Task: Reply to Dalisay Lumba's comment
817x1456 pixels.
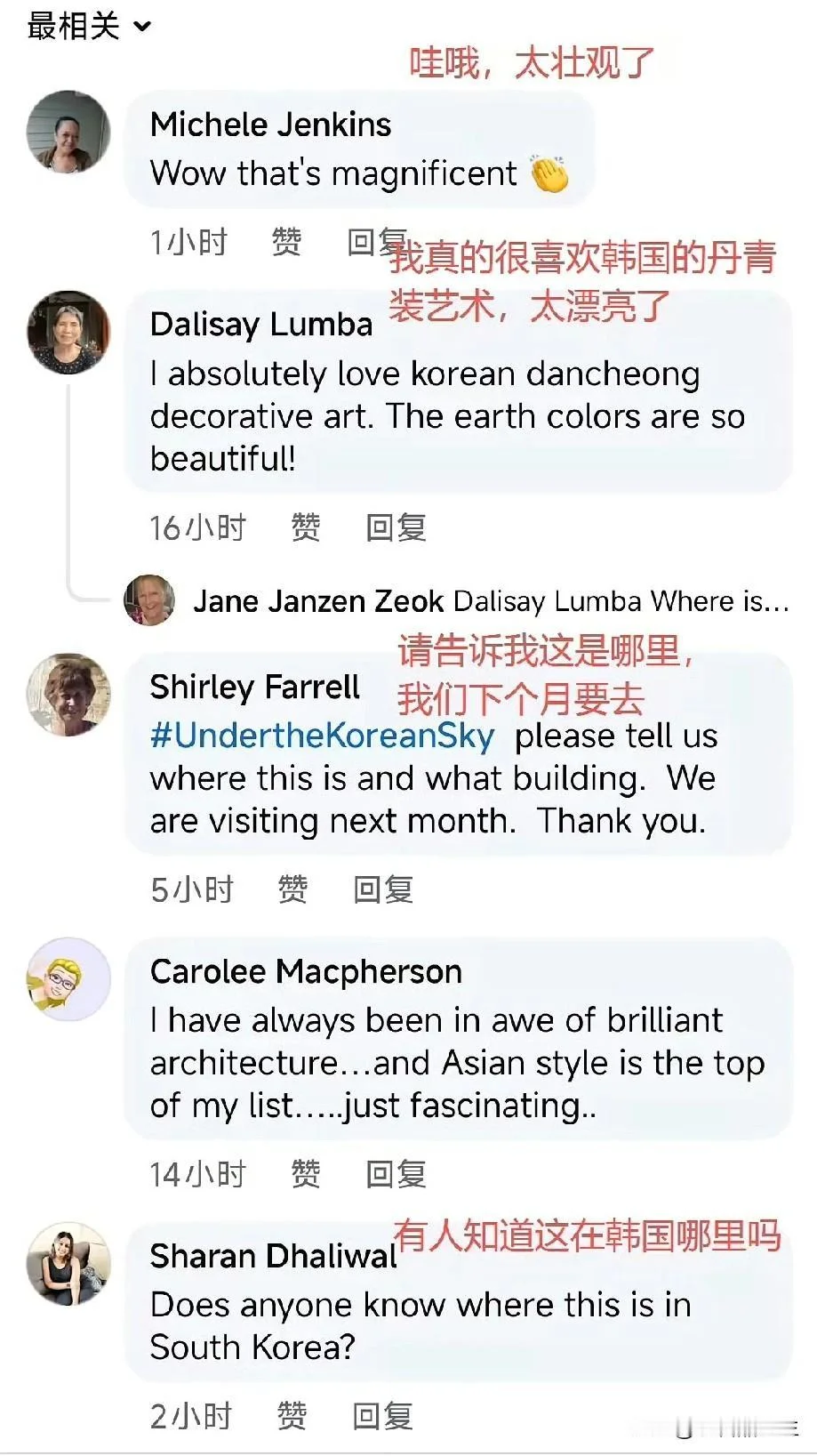Action: coord(396,527)
